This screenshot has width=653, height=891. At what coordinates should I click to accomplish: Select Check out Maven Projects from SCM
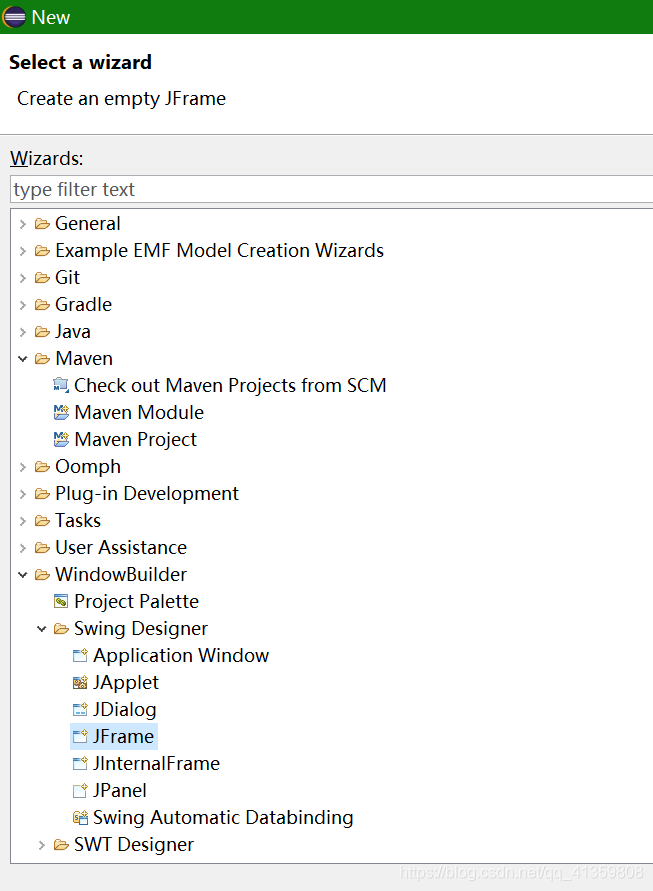coord(230,386)
